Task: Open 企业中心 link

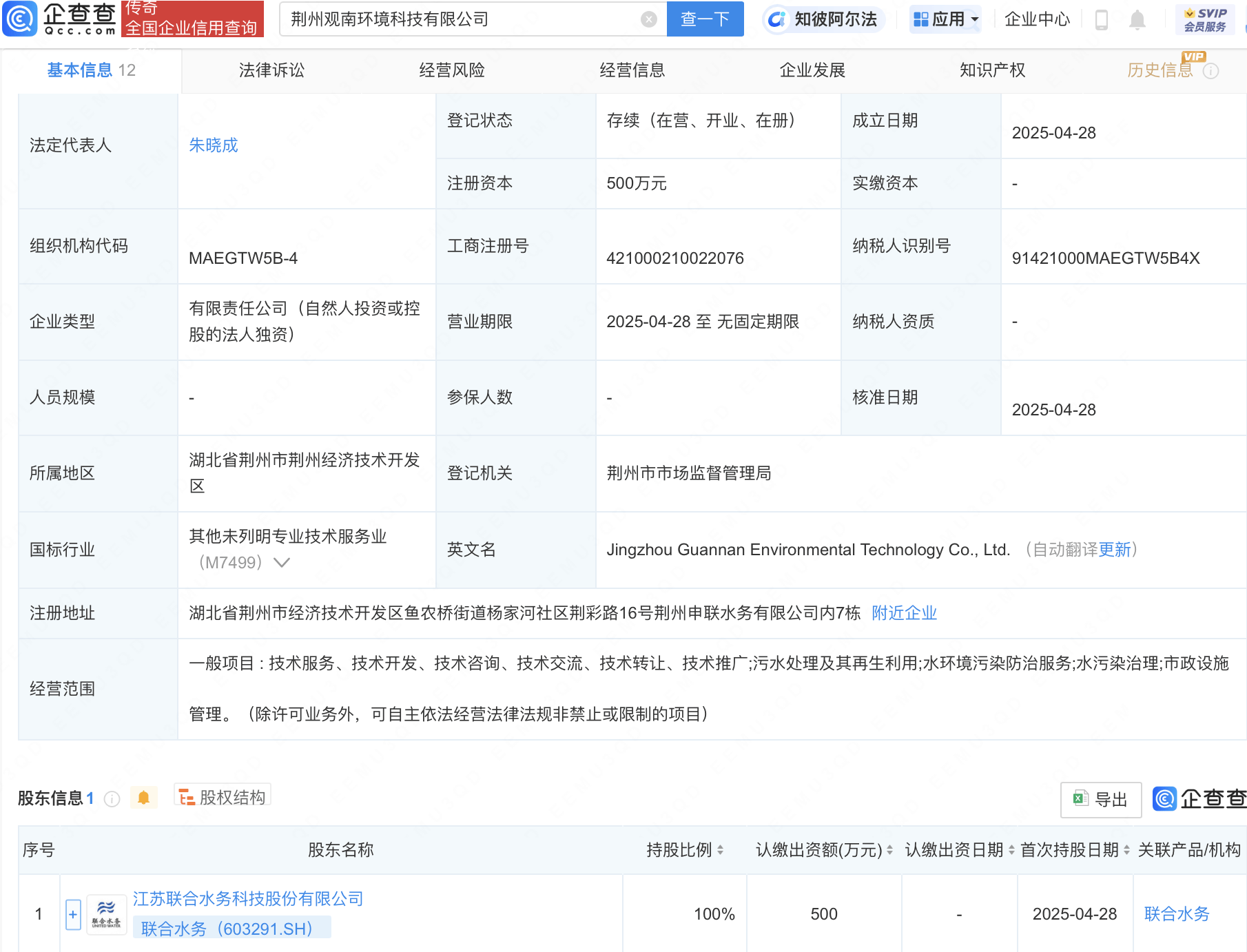Action: click(1037, 19)
